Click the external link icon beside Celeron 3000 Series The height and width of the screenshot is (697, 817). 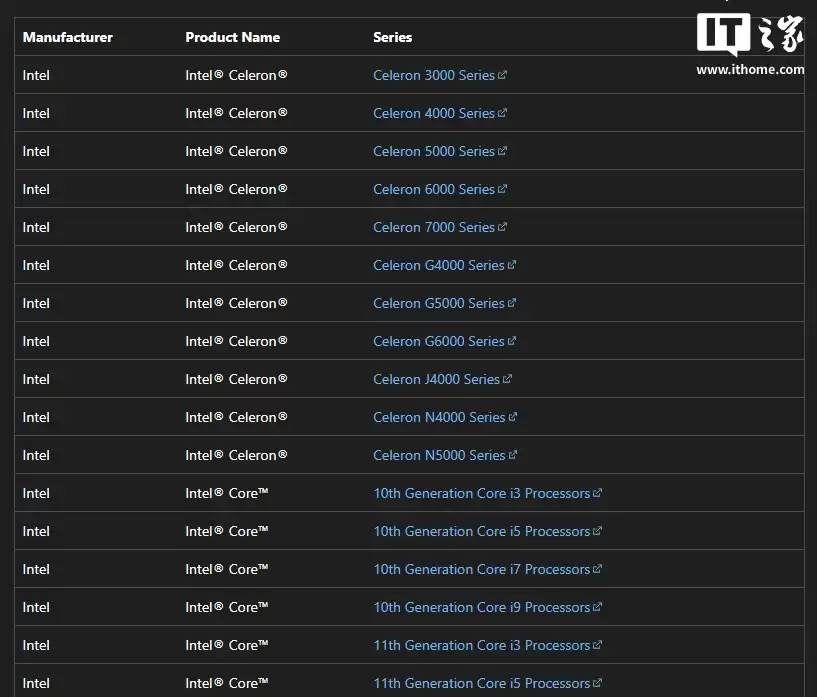coord(500,75)
